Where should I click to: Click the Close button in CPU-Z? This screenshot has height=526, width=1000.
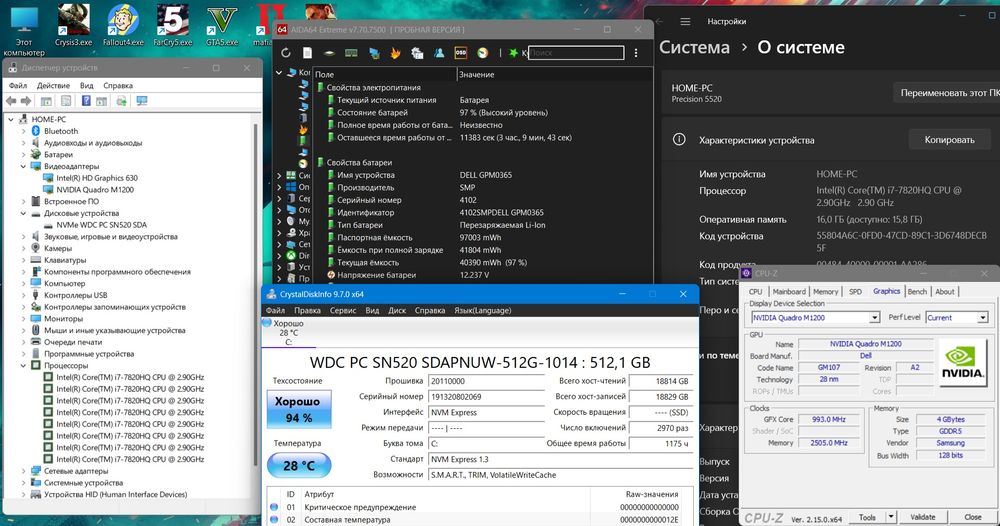973,517
